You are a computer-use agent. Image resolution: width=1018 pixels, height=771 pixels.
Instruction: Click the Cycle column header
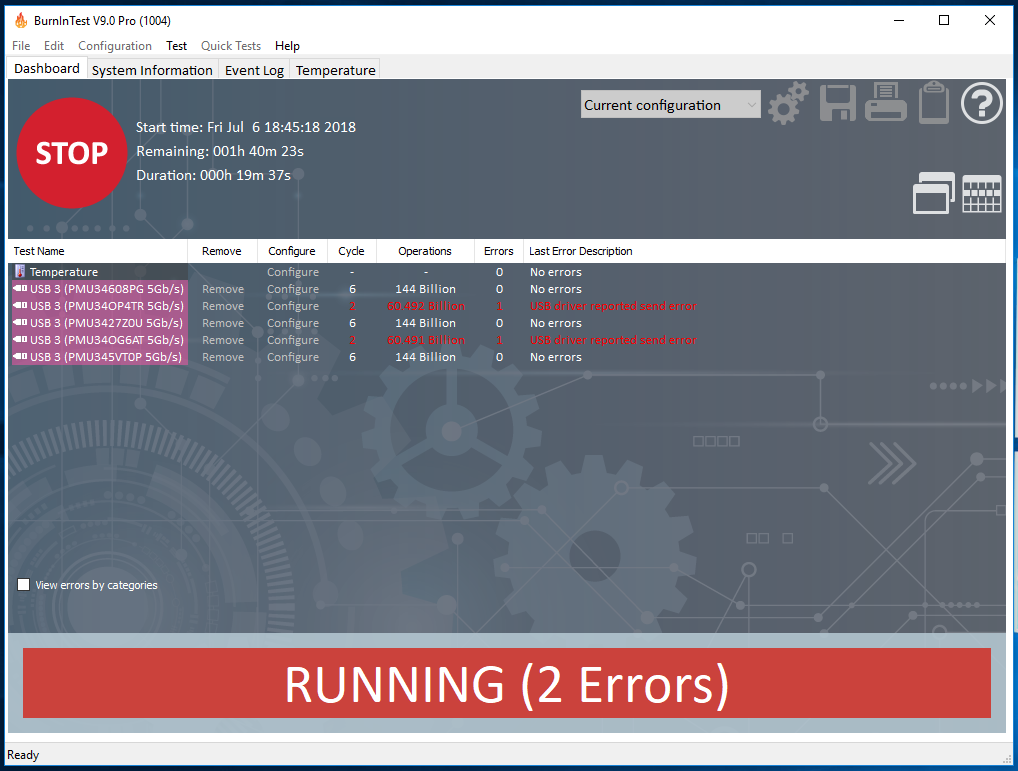click(352, 251)
